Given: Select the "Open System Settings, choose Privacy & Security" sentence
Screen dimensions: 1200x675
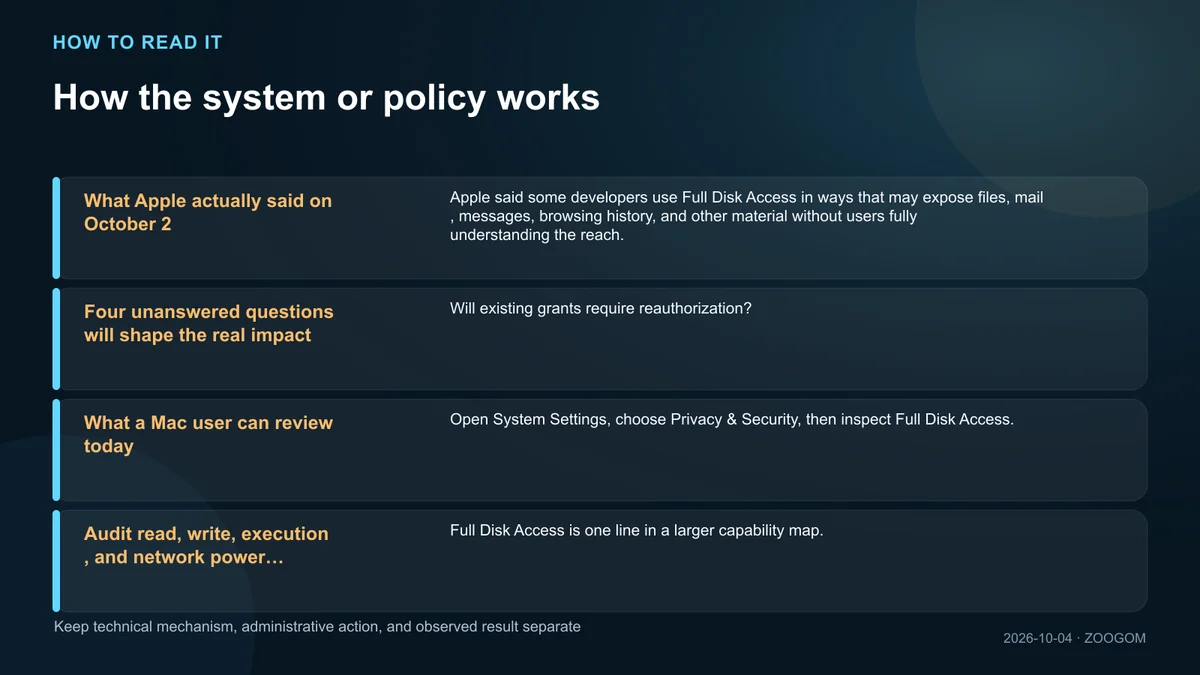Looking at the screenshot, I should [x=732, y=419].
